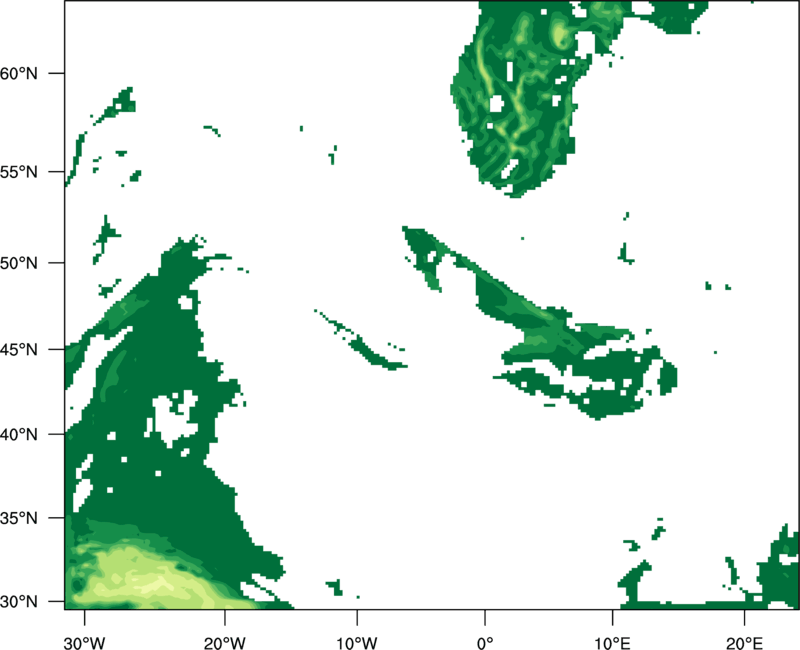Image resolution: width=800 pixels, height=650 pixels.
Task: Click the 30°N latitude label
Action: 19,602
